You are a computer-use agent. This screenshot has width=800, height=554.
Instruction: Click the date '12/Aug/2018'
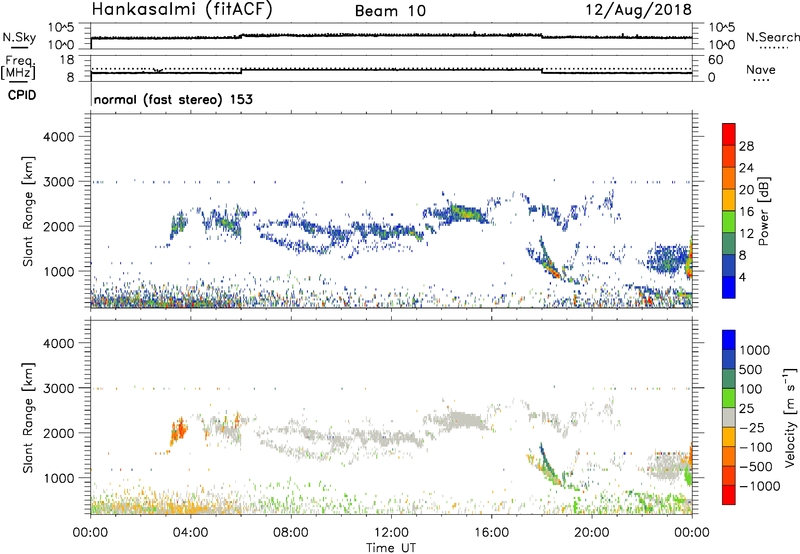(x=639, y=9)
